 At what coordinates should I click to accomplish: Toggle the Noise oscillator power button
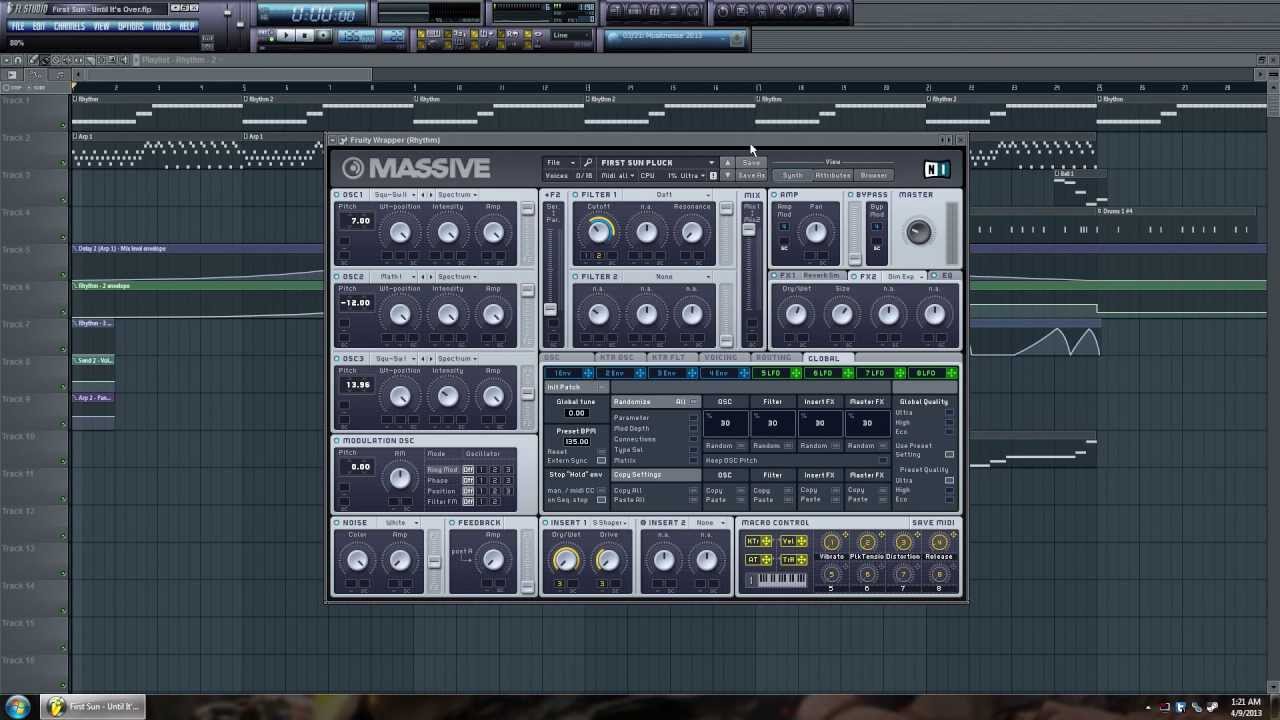coord(338,522)
